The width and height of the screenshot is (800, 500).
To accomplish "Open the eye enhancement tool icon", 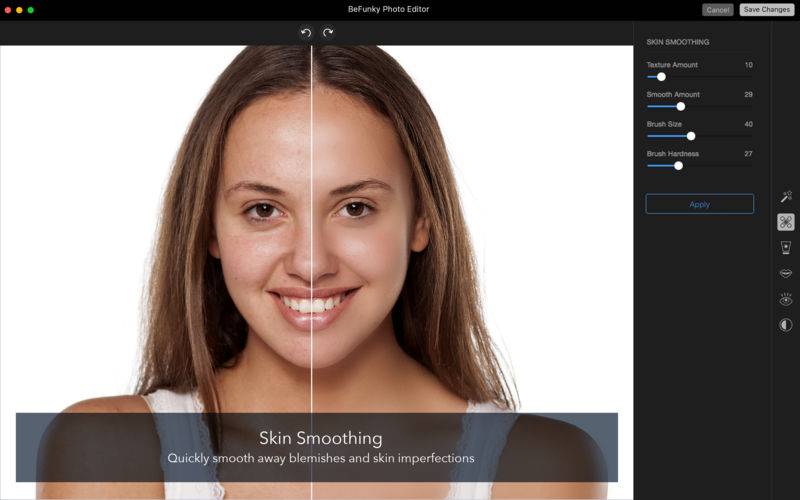I will coord(786,299).
